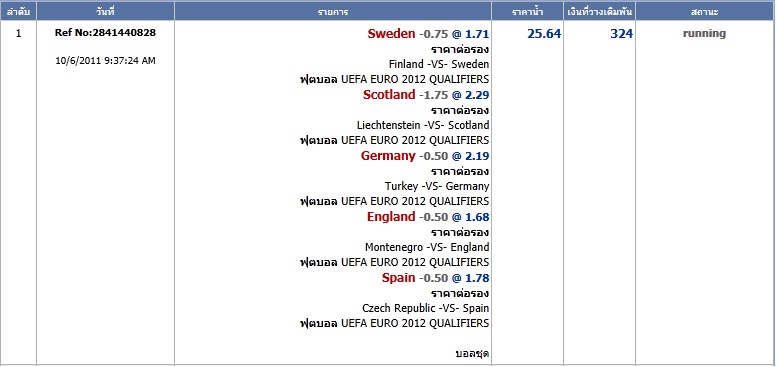The width and height of the screenshot is (777, 367).
Task: Click the ลำดับ column header
Action: [18, 11]
